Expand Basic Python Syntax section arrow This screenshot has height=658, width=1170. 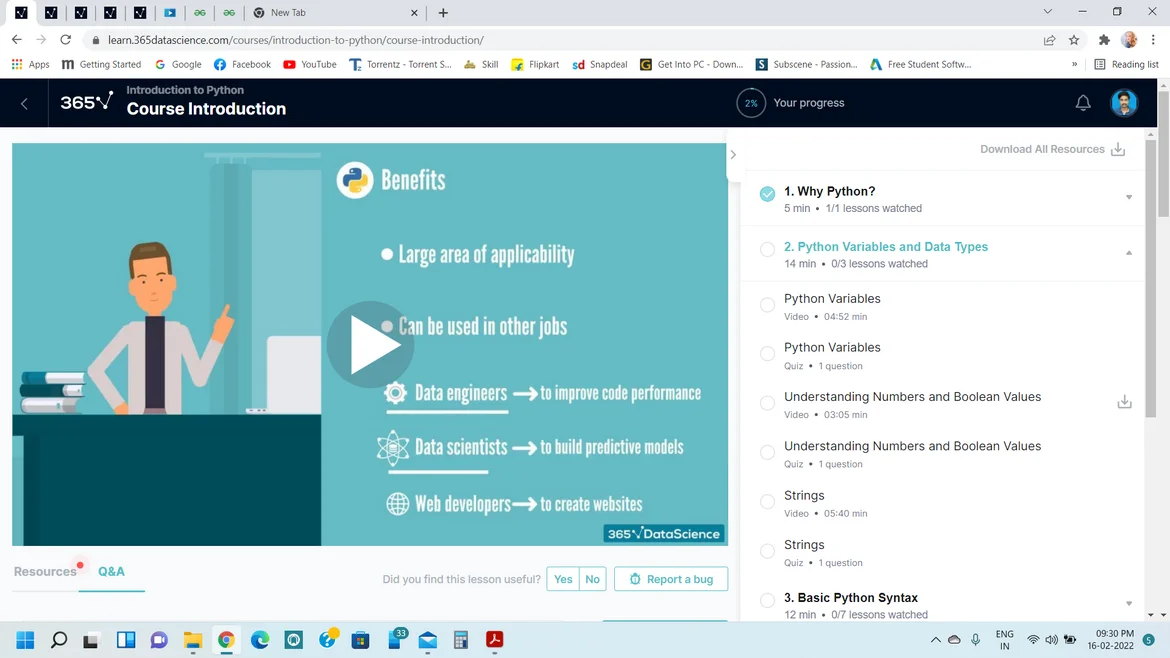tap(1129, 604)
